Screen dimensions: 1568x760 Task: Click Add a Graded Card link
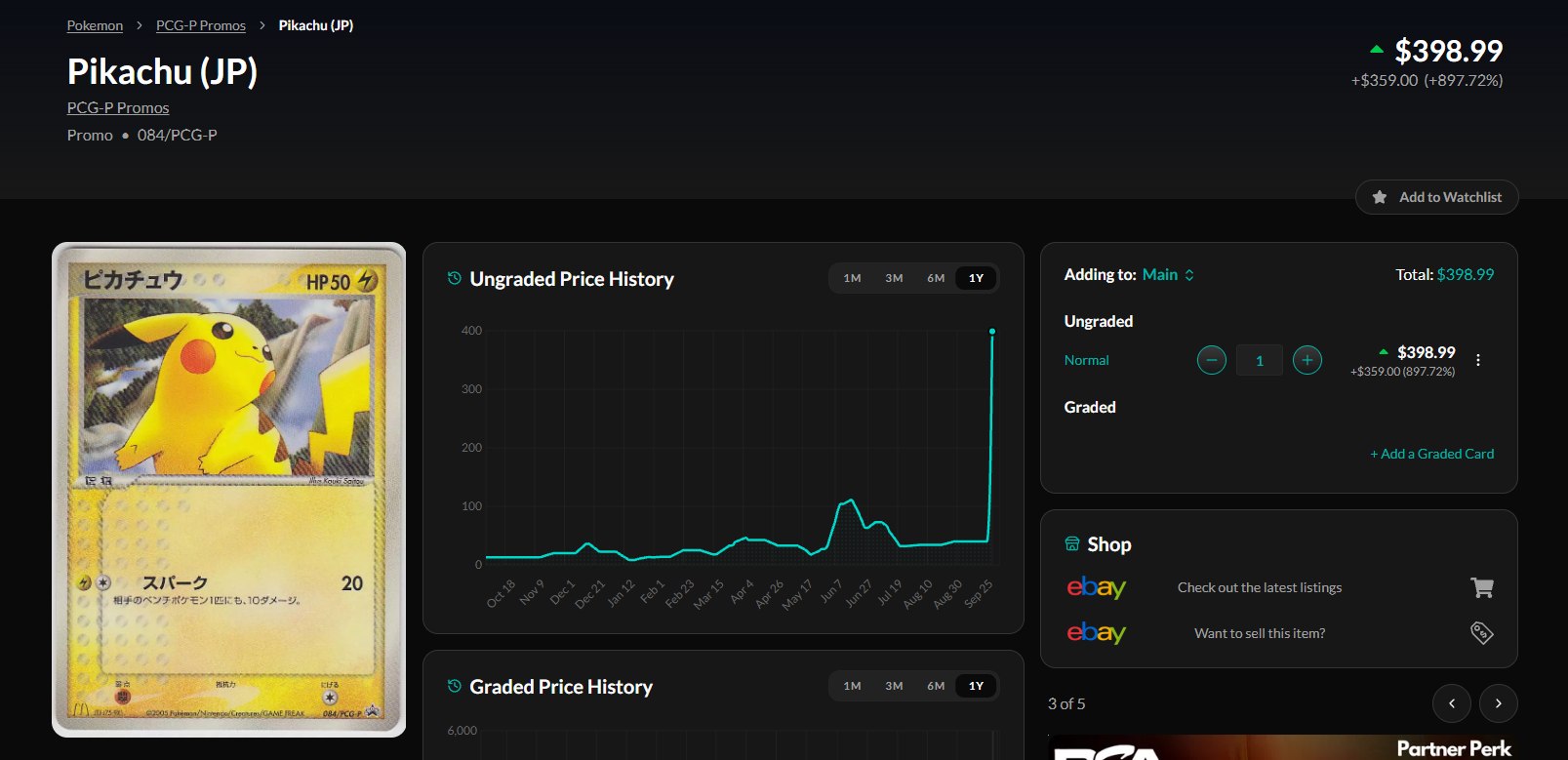[x=1431, y=454]
